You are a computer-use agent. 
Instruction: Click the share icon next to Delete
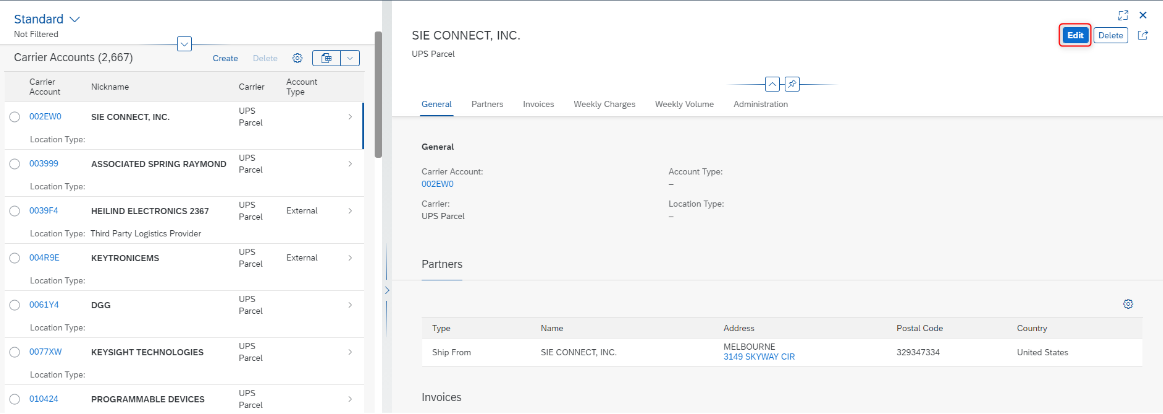1143,35
